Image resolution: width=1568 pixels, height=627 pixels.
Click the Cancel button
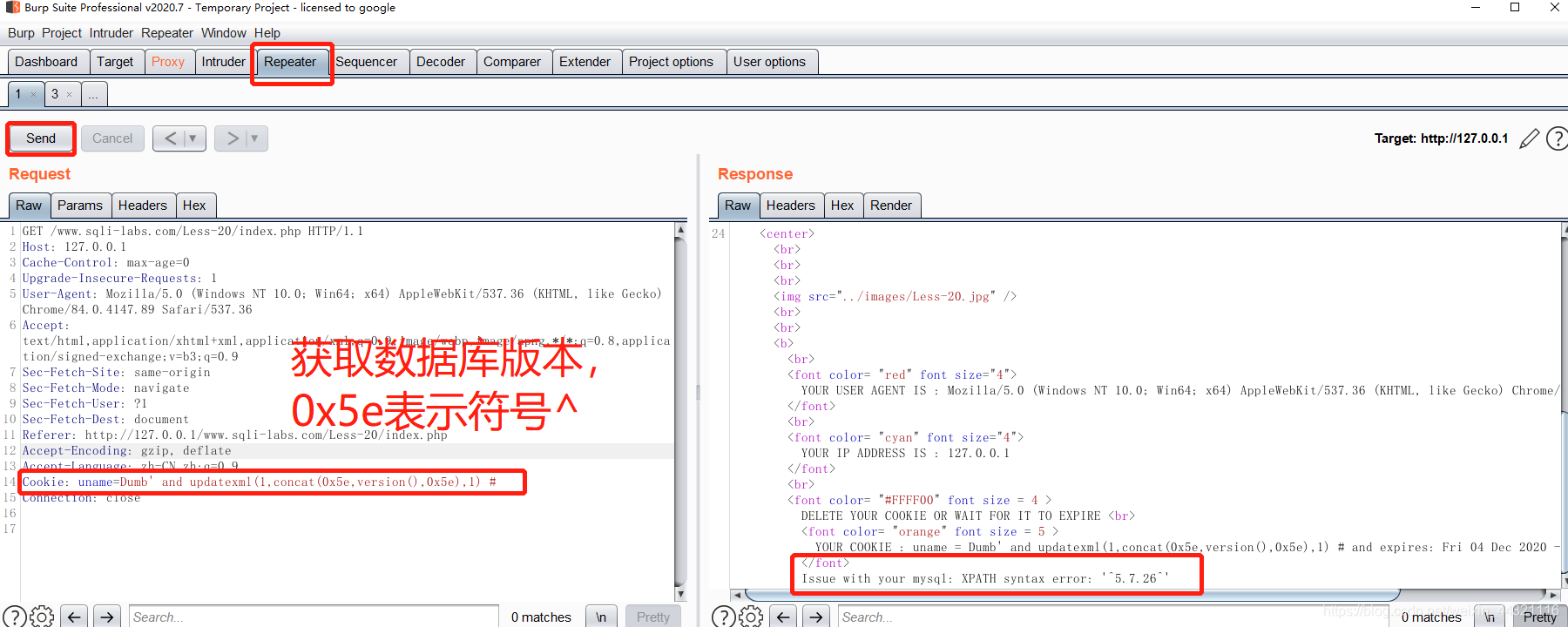(x=112, y=138)
